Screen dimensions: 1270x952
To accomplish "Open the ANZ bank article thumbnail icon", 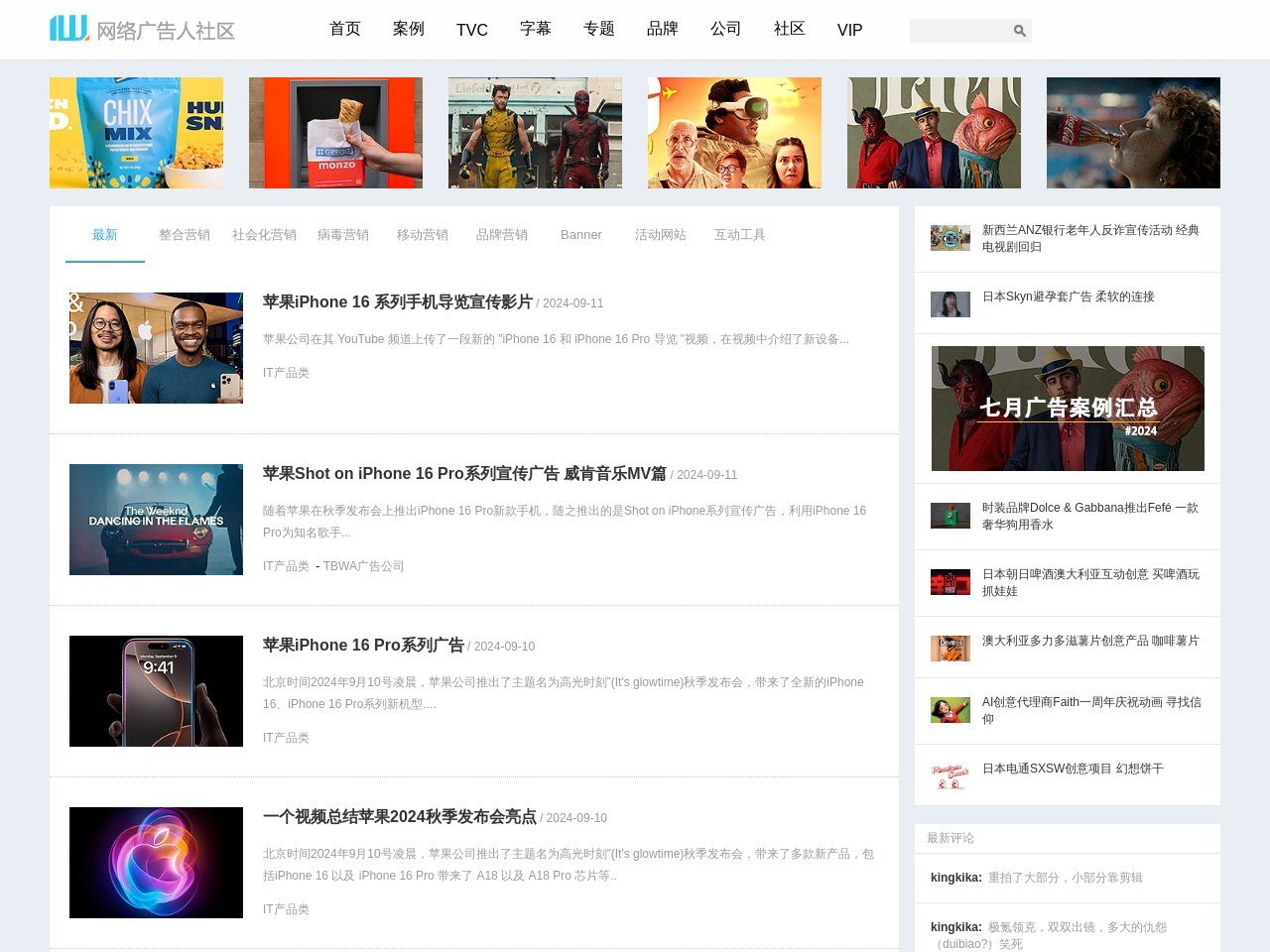I will [x=950, y=238].
